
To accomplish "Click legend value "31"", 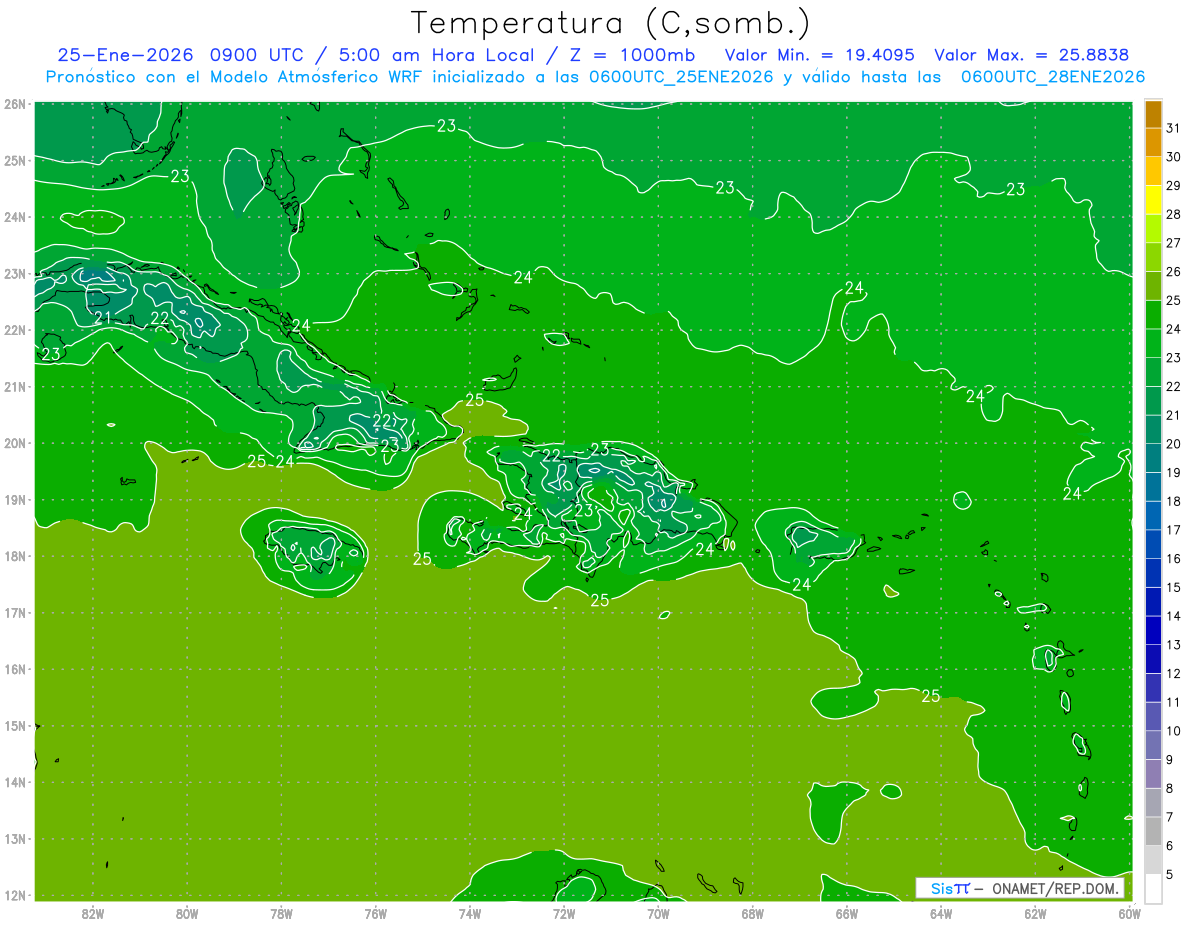I will point(1173,128).
